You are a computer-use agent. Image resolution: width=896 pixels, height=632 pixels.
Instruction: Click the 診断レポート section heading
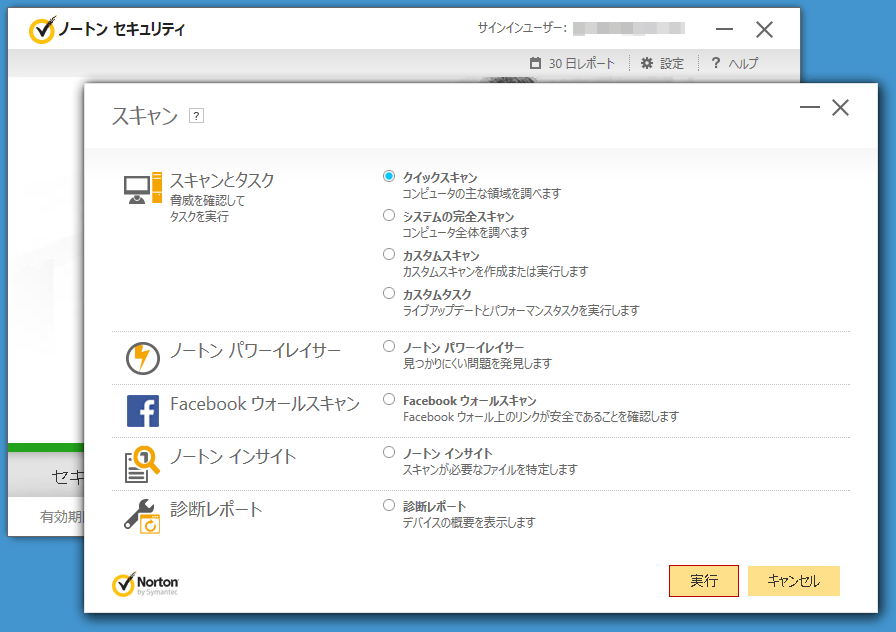pyautogui.click(x=217, y=509)
